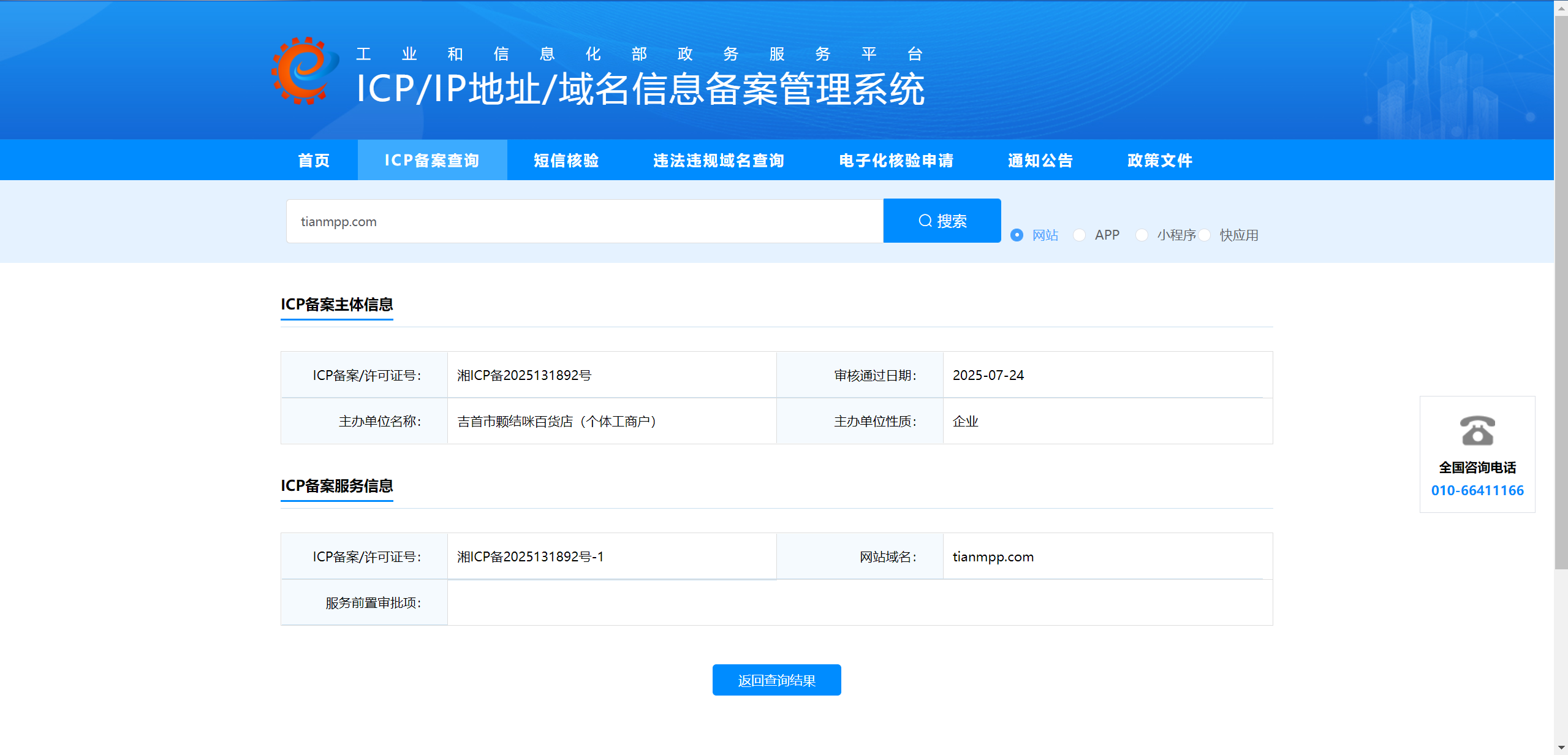Open the 通知公告 tab
1568x755 pixels.
coord(1040,161)
